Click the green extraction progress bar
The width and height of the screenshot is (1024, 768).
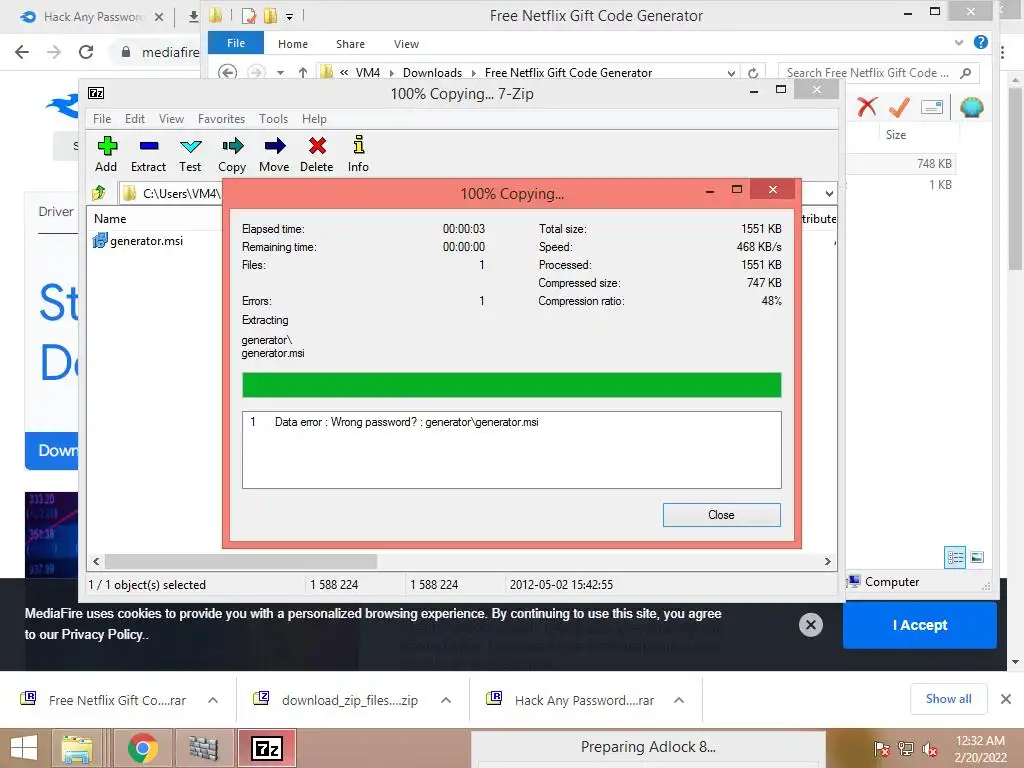pyautogui.click(x=511, y=385)
